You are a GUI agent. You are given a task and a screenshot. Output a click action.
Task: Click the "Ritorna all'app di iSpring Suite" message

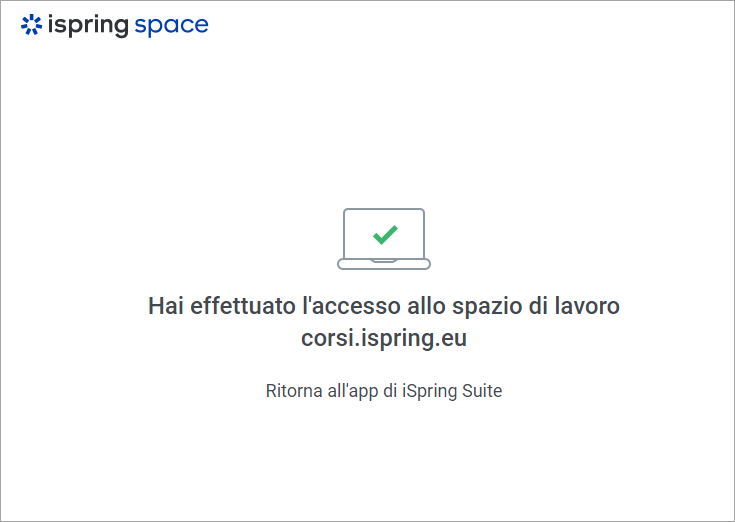[384, 391]
